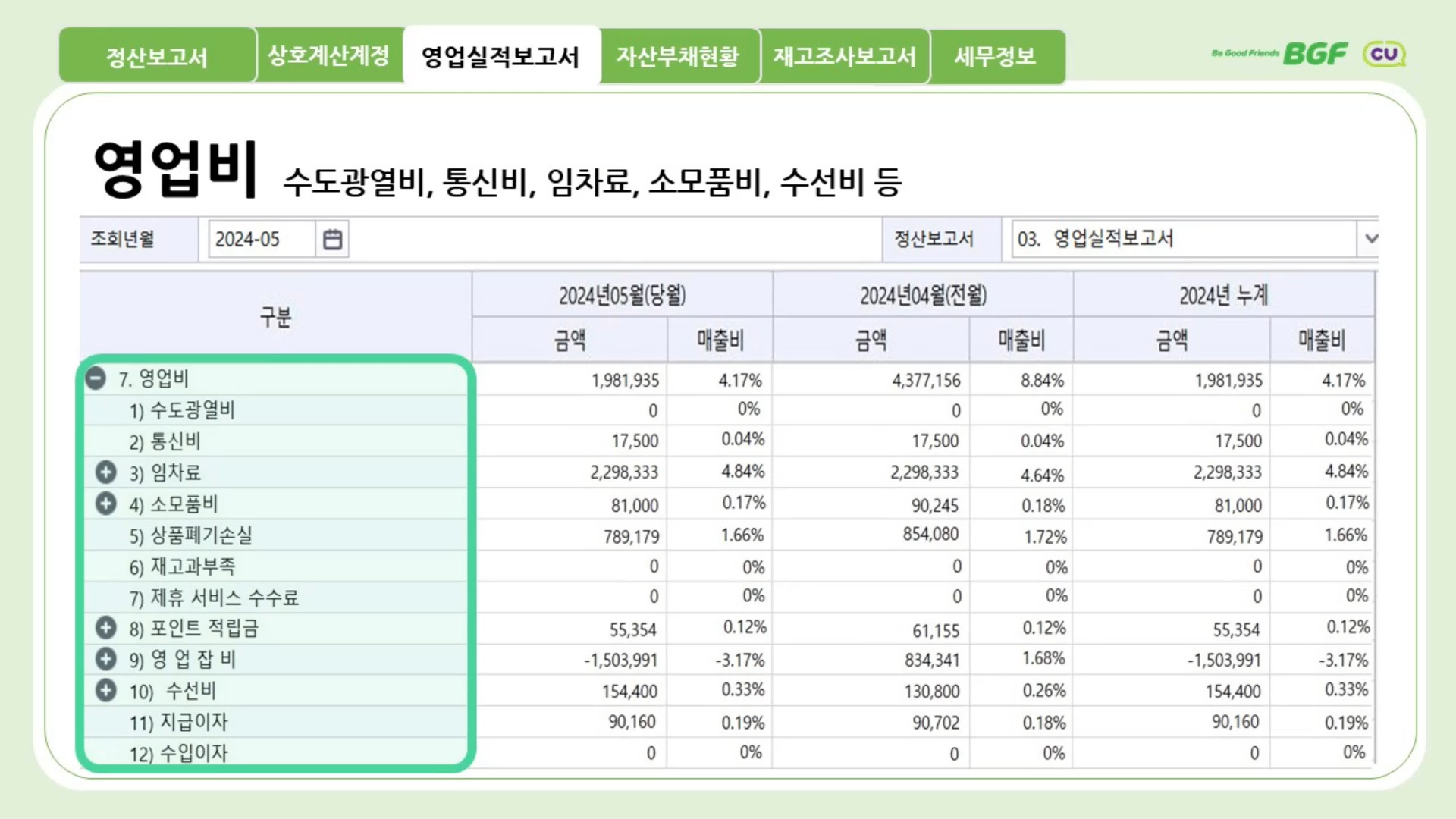Select the 세무정보 tab
Image resolution: width=1456 pixels, height=819 pixels.
click(995, 56)
